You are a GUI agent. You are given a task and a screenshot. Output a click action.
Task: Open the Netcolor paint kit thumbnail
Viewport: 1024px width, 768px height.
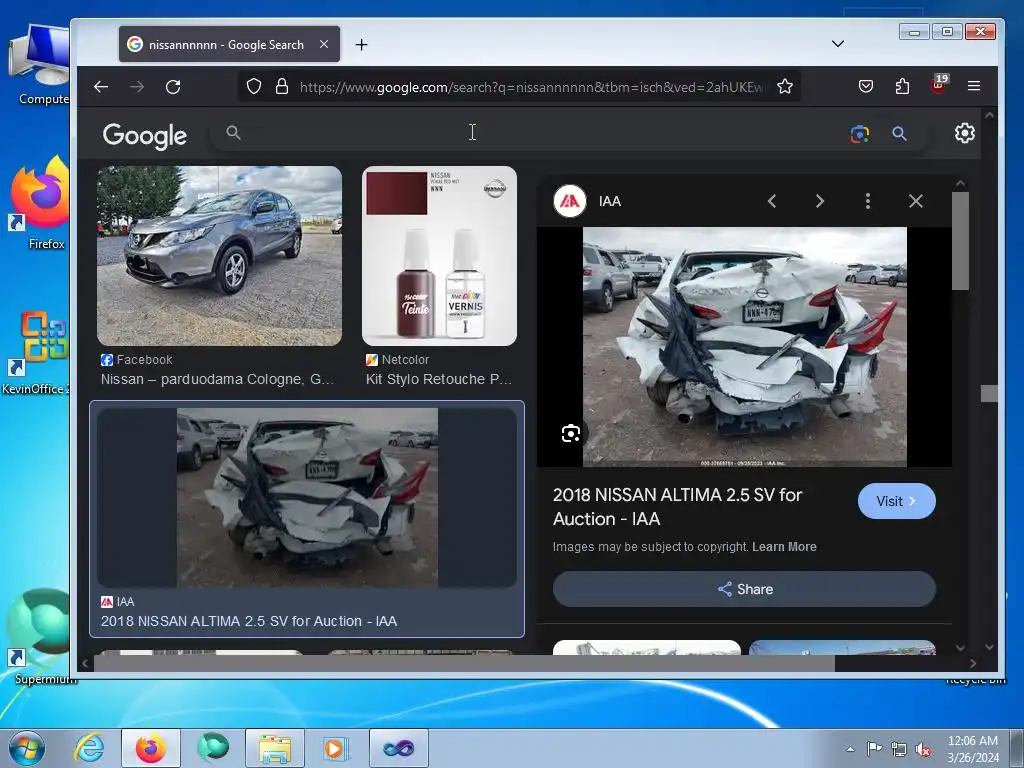(x=440, y=256)
